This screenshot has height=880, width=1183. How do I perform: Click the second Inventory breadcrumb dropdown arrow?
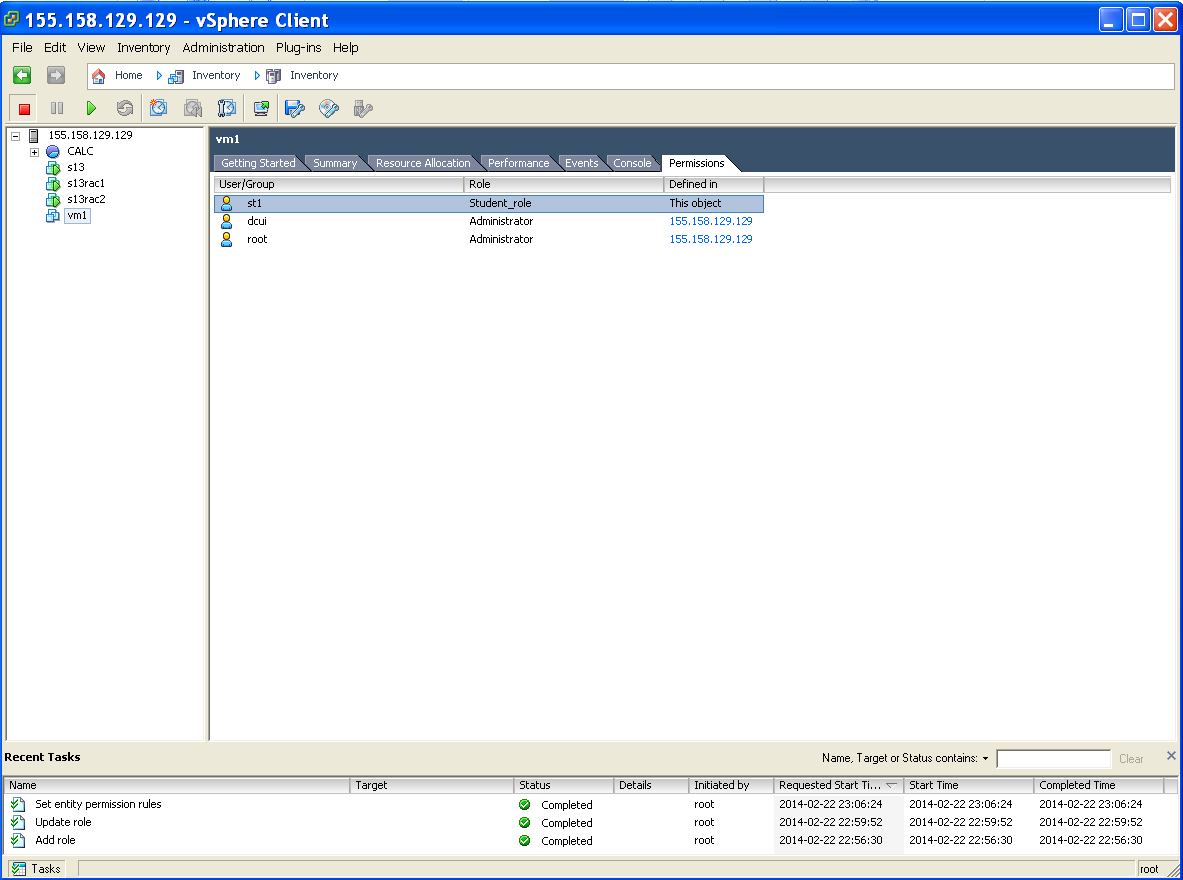click(257, 75)
